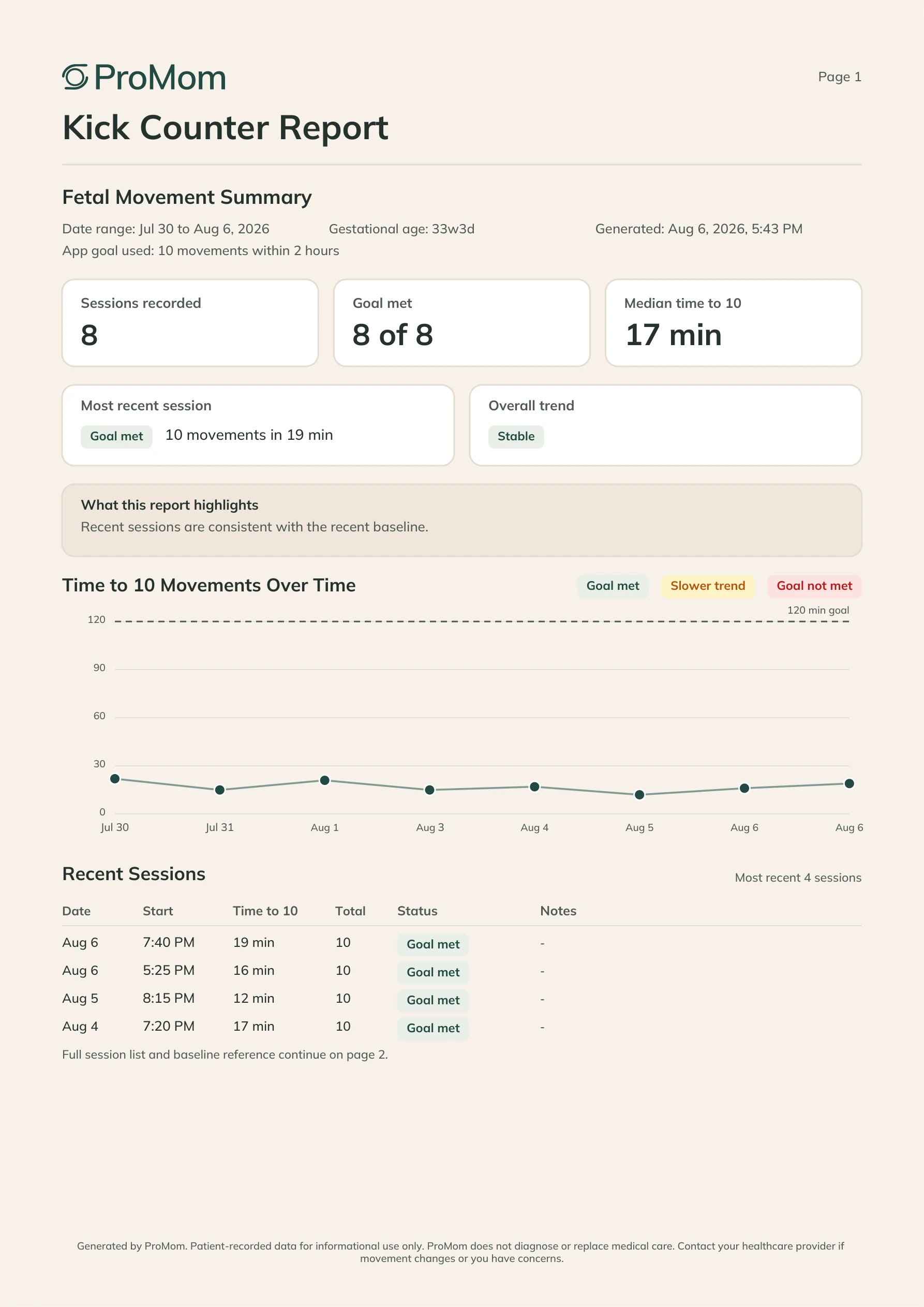Click the Most recent 4 sessions label
Screen dimensions: 924x1307
tap(798, 878)
